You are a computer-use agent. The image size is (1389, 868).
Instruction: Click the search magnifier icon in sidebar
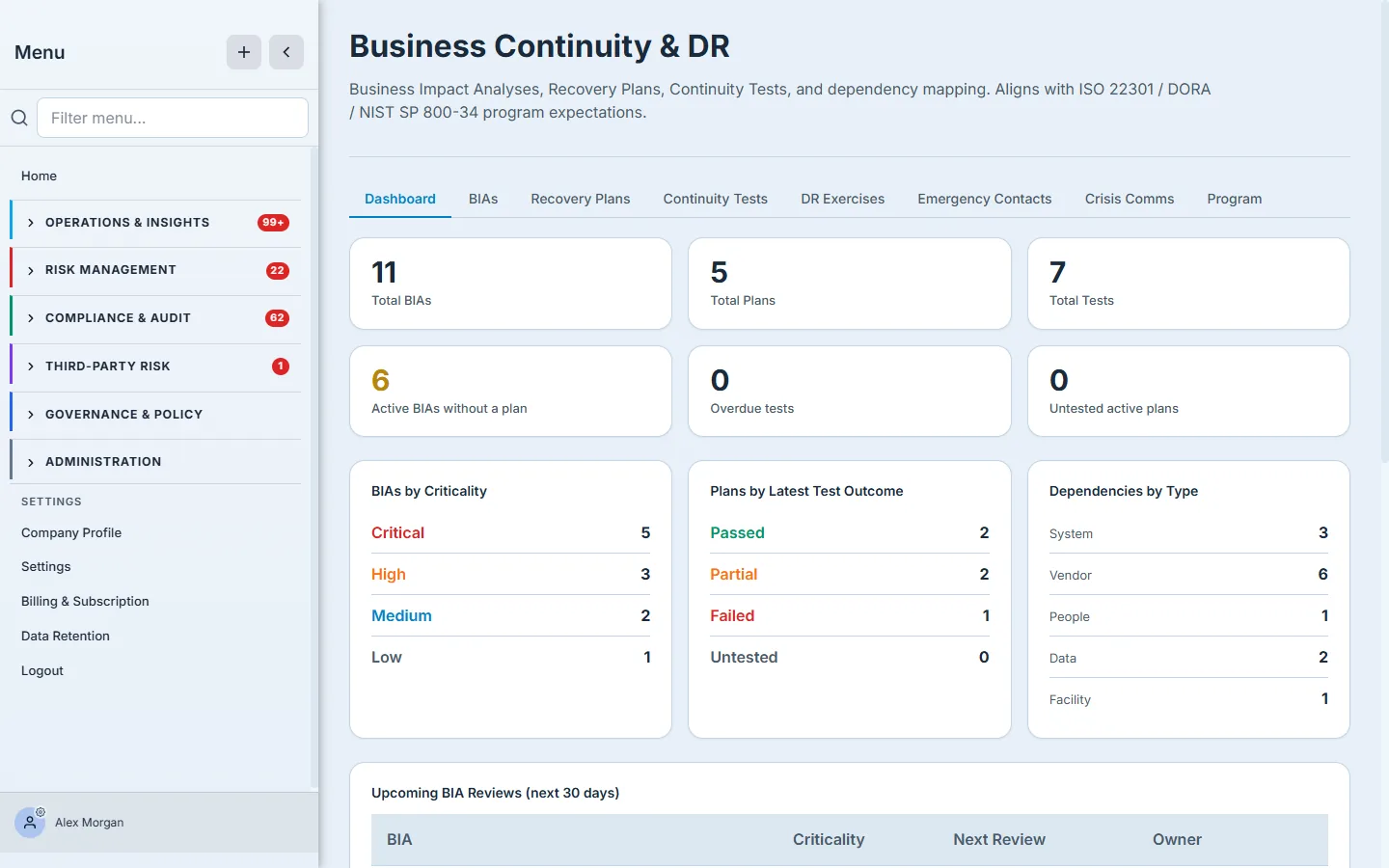[19, 118]
